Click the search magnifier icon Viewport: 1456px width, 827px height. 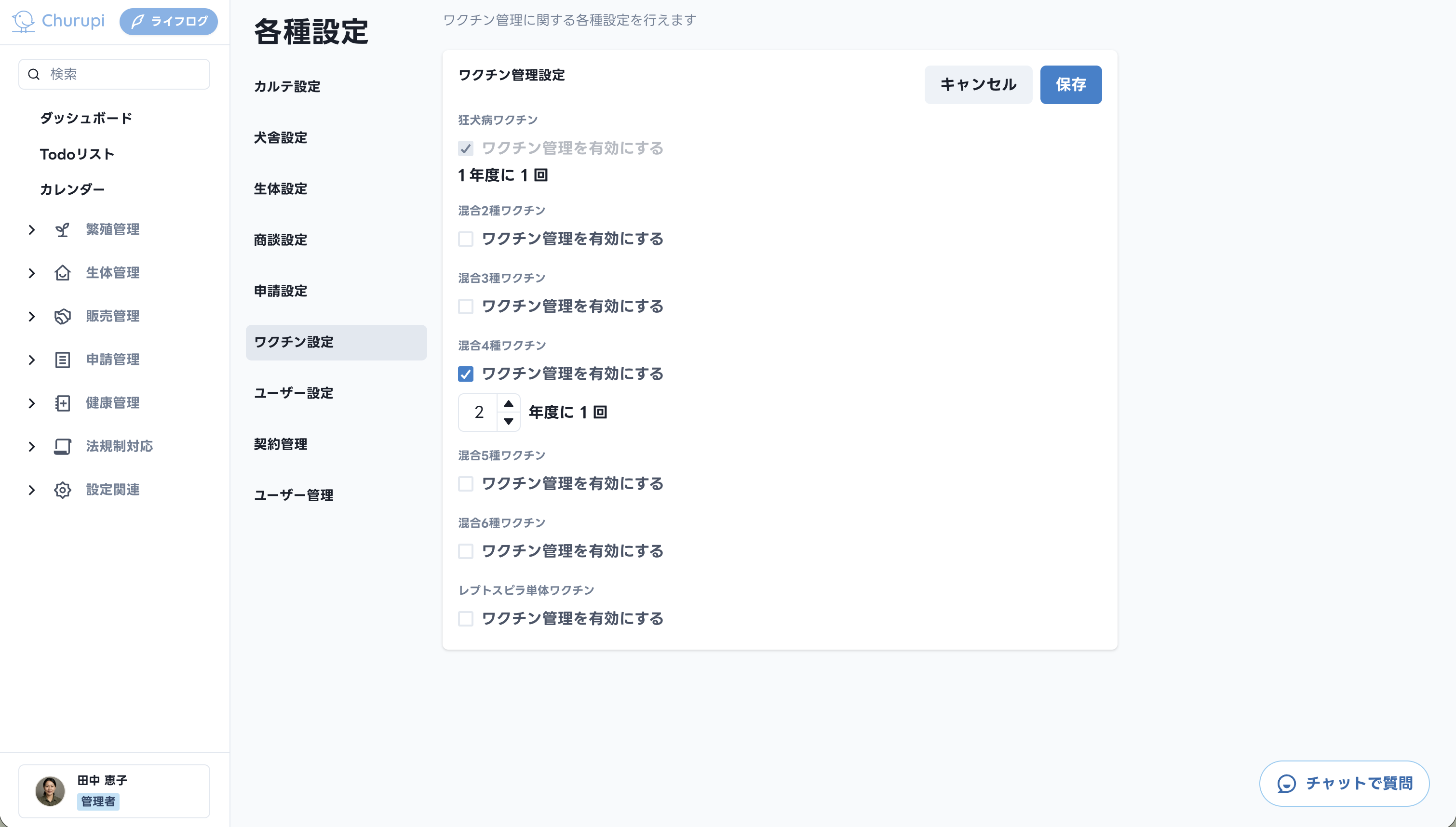[x=34, y=74]
